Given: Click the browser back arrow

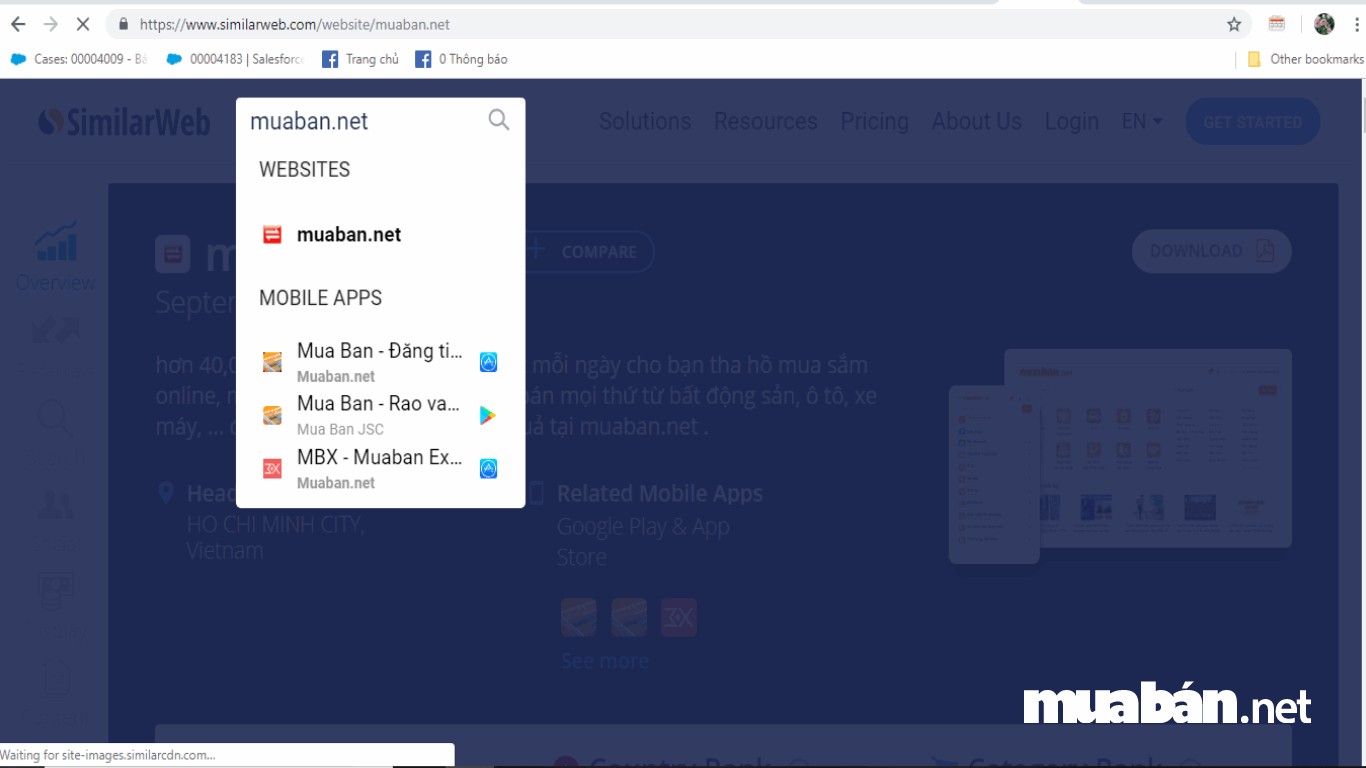Looking at the screenshot, I should tap(18, 24).
